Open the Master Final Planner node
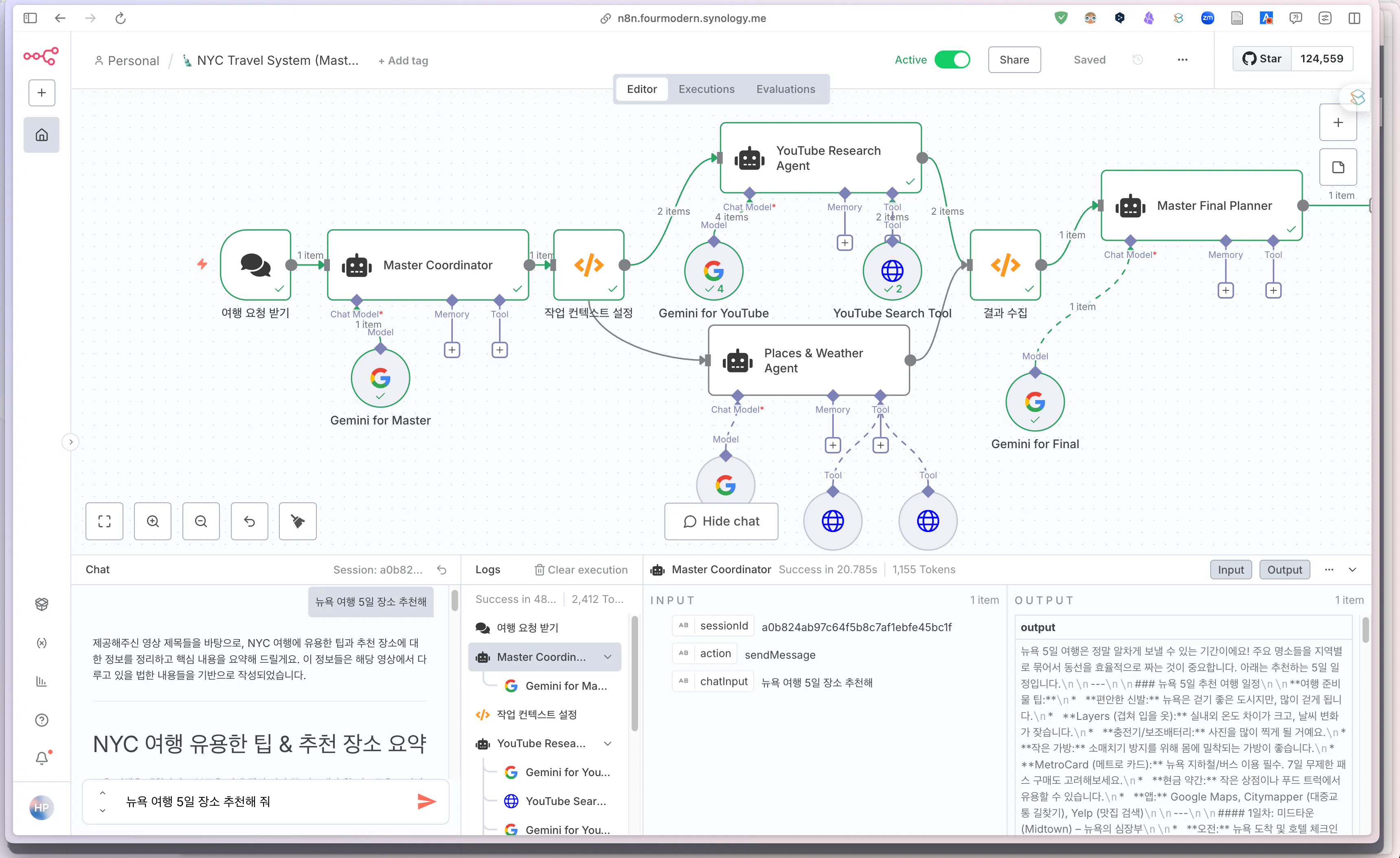 point(1202,205)
